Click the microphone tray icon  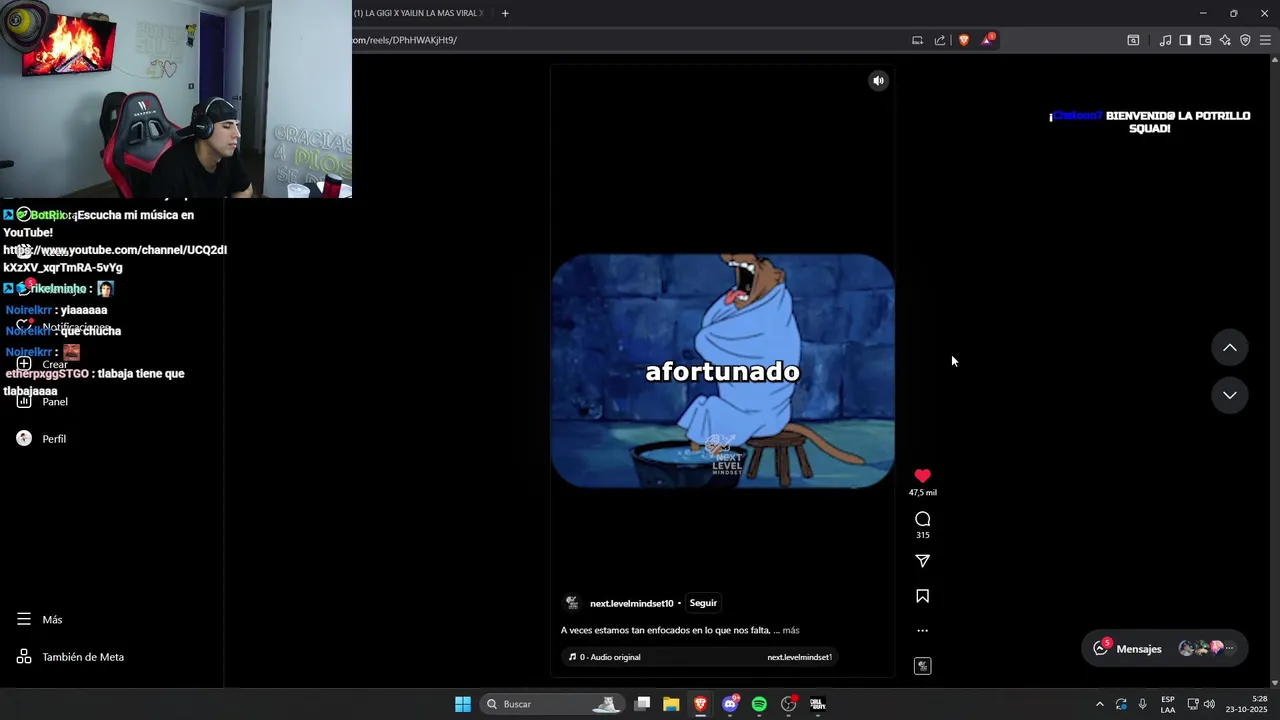[1142, 704]
